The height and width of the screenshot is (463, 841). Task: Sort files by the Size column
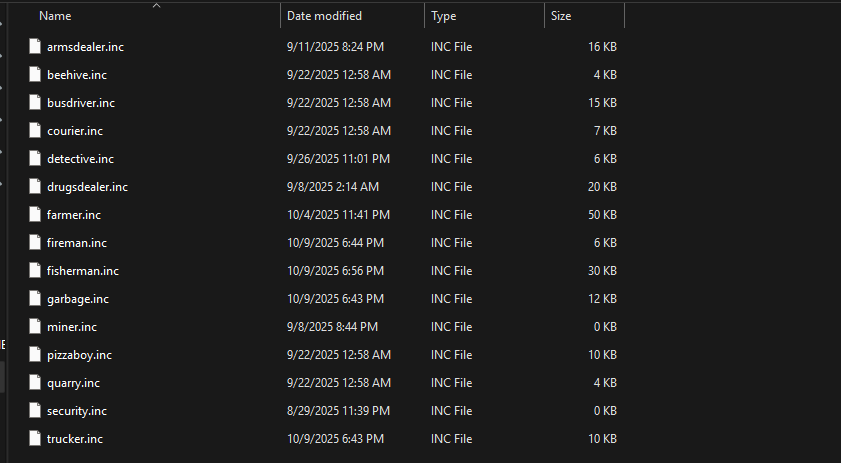[x=561, y=16]
